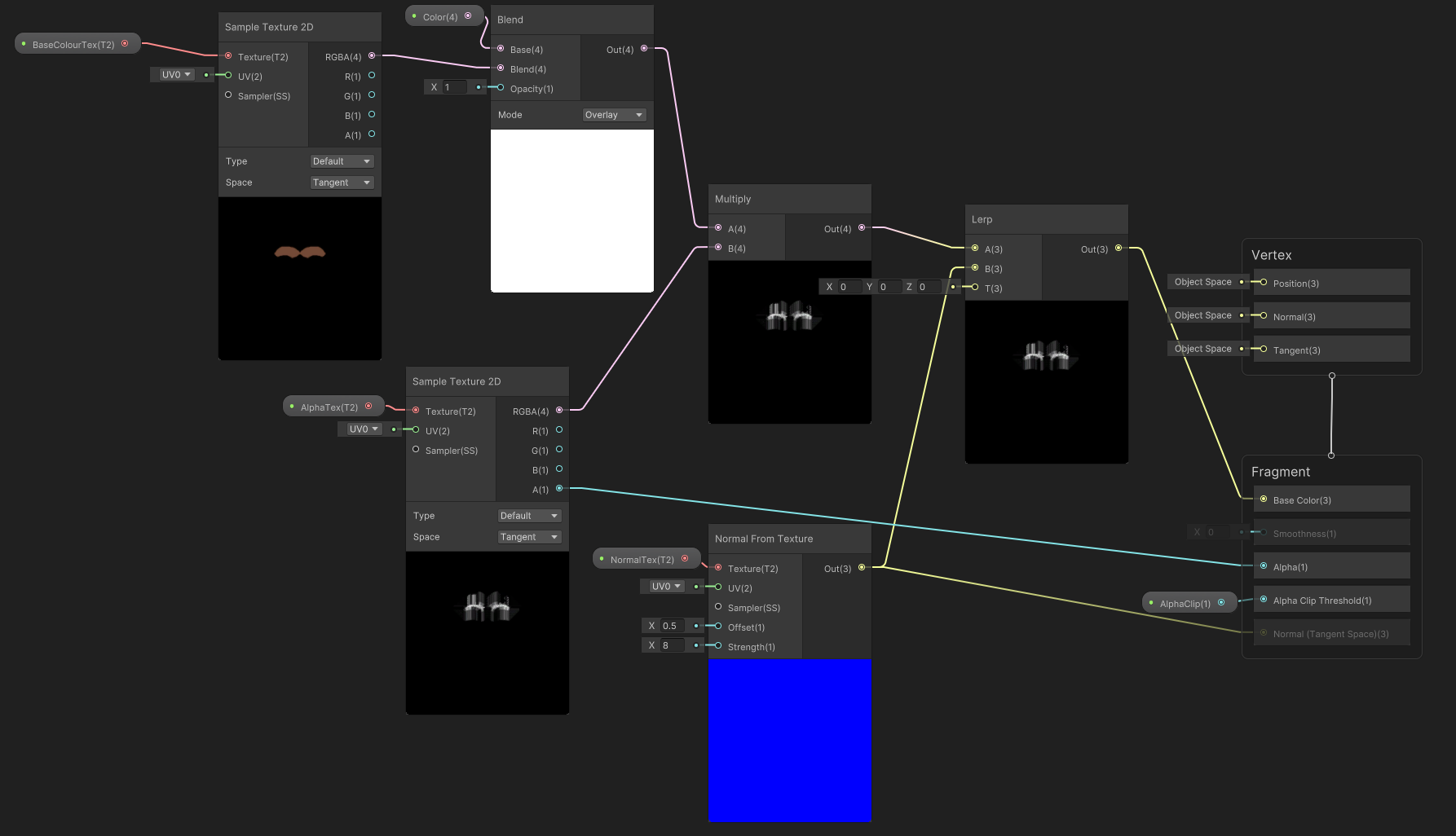Click the Strength X field showing 8

tap(672, 645)
